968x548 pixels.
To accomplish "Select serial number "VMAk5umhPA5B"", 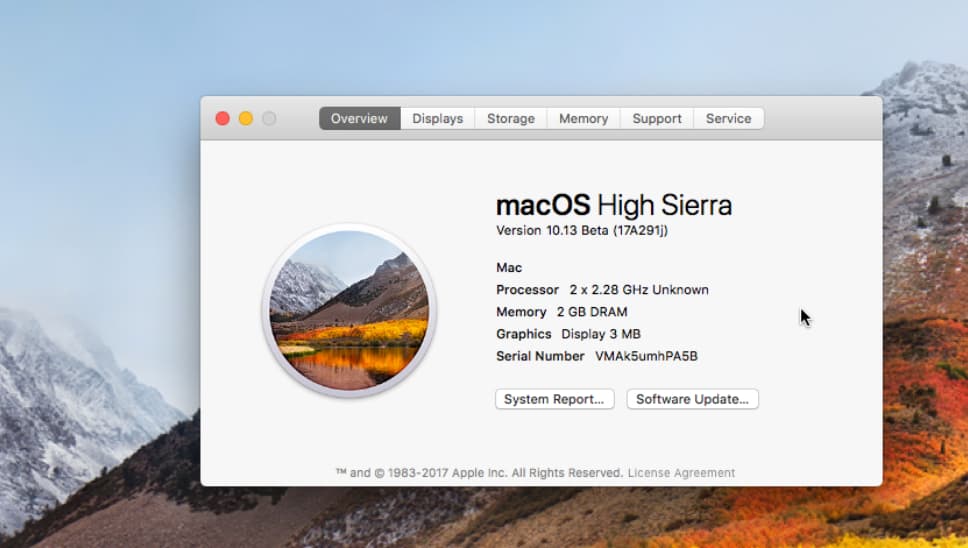I will [646, 356].
